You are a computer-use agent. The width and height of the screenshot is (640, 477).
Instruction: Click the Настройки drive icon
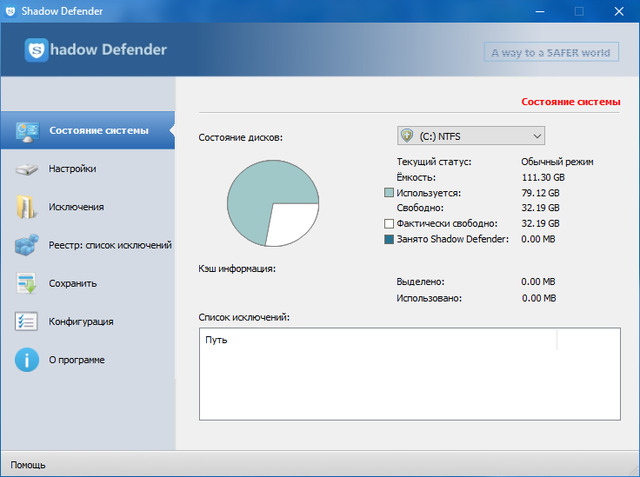tap(26, 169)
